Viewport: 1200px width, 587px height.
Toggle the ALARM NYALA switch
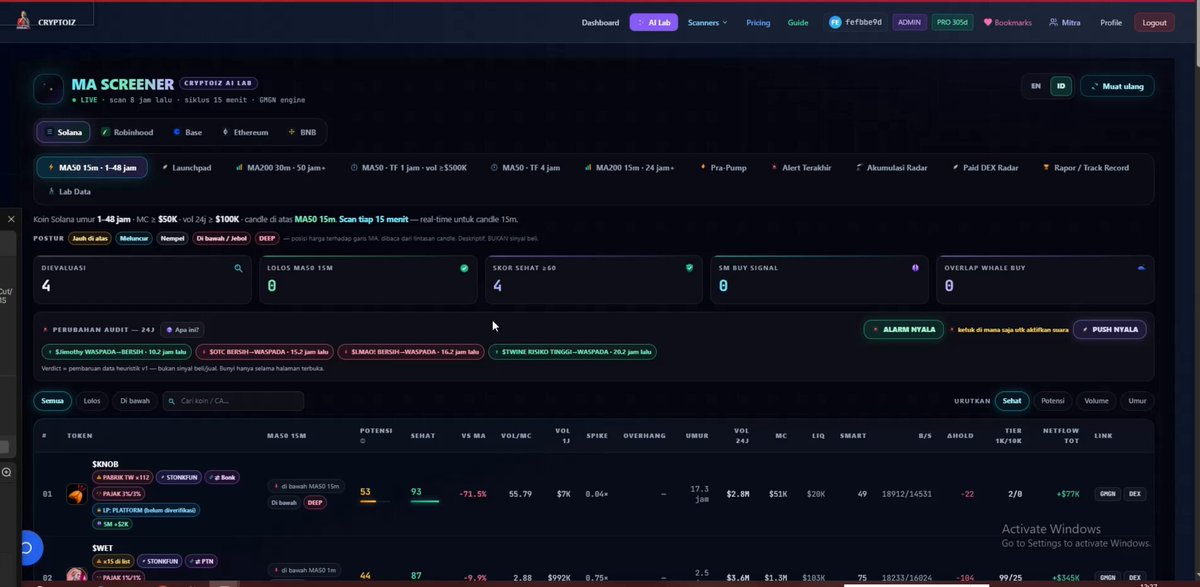point(903,329)
